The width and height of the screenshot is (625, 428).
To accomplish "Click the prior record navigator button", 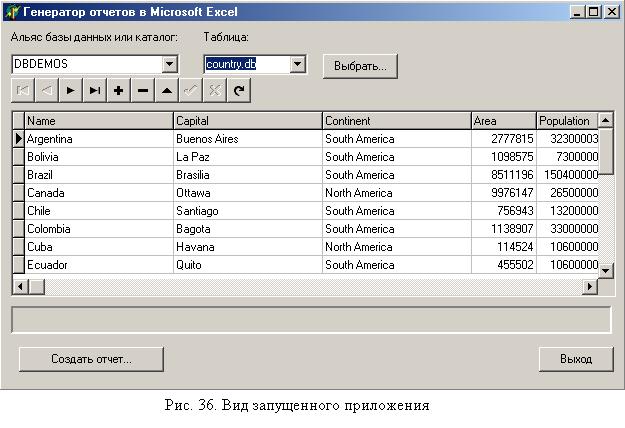I will pyautogui.click(x=47, y=90).
